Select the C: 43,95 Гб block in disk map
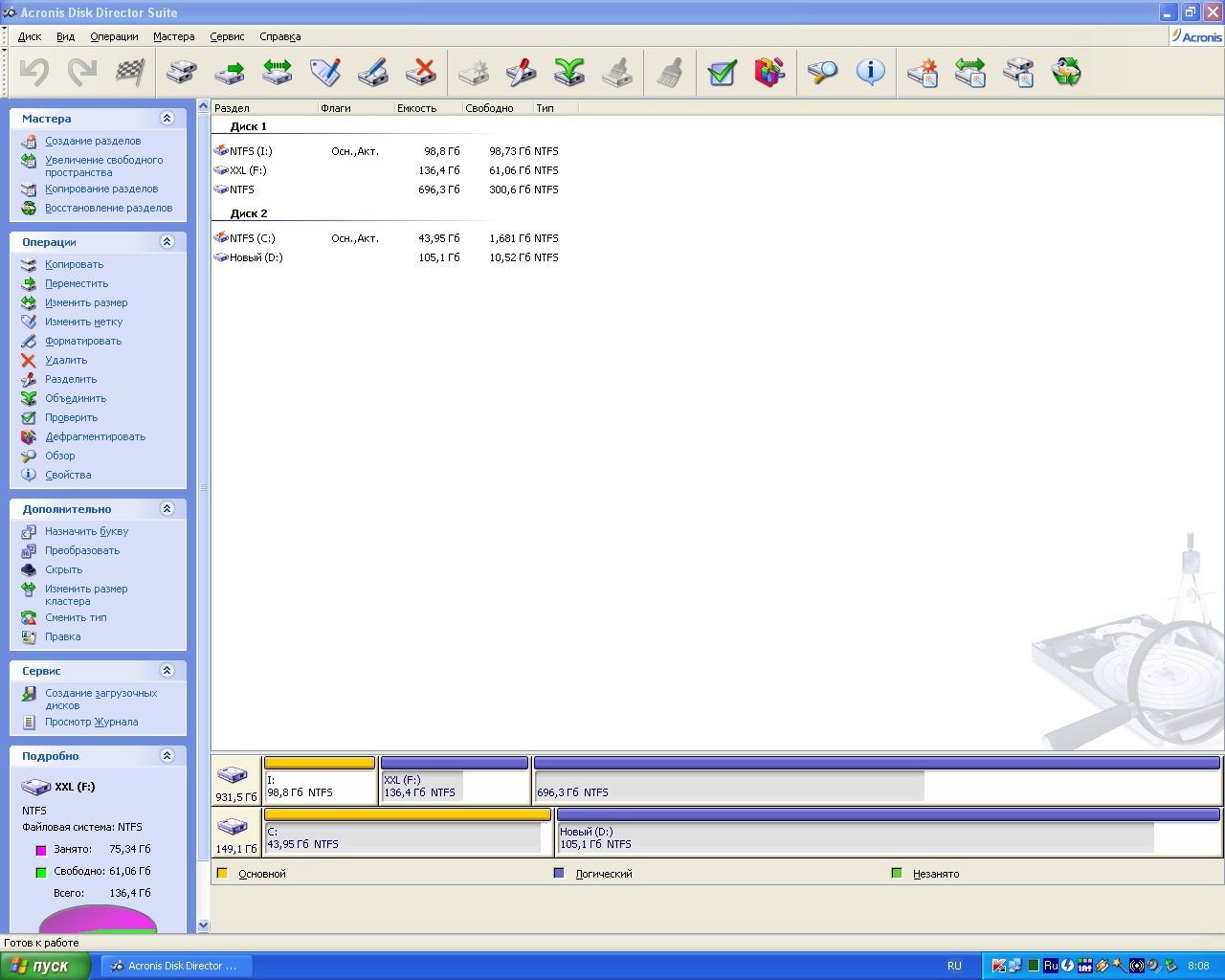This screenshot has width=1225, height=980. coord(408,832)
